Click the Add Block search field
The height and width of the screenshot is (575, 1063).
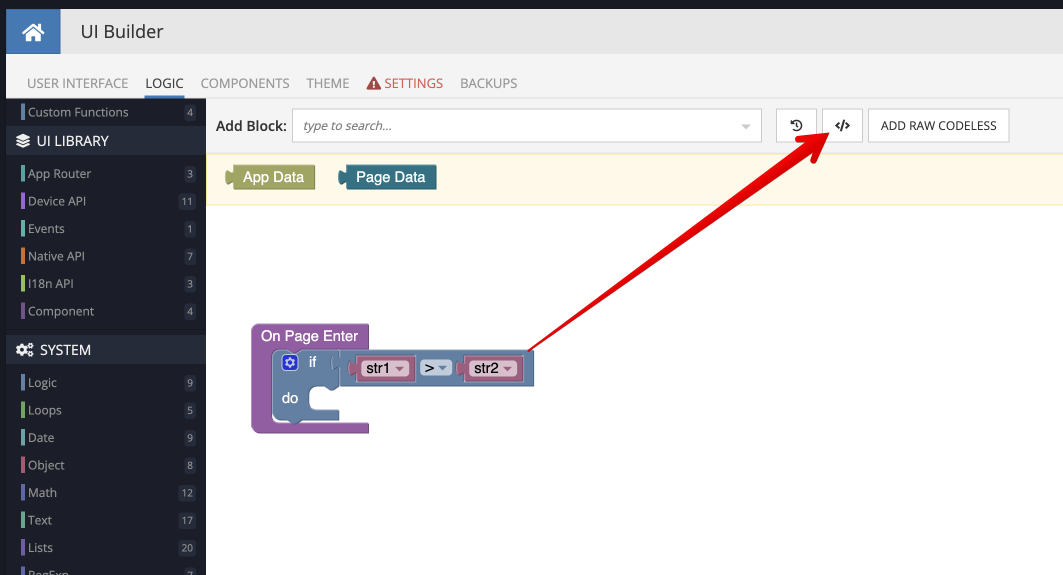point(510,126)
